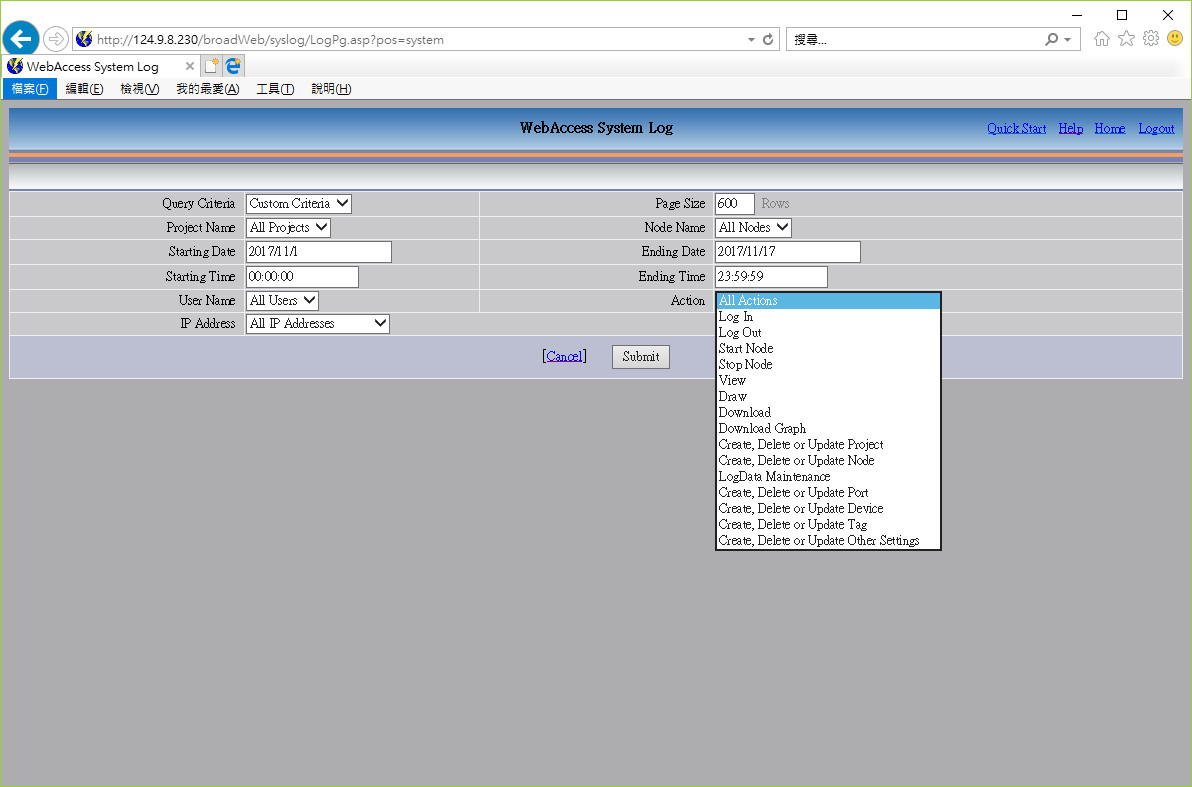Select 'Stop Node' in the Action list
Viewport: 1192px width, 787px height.
(x=828, y=365)
